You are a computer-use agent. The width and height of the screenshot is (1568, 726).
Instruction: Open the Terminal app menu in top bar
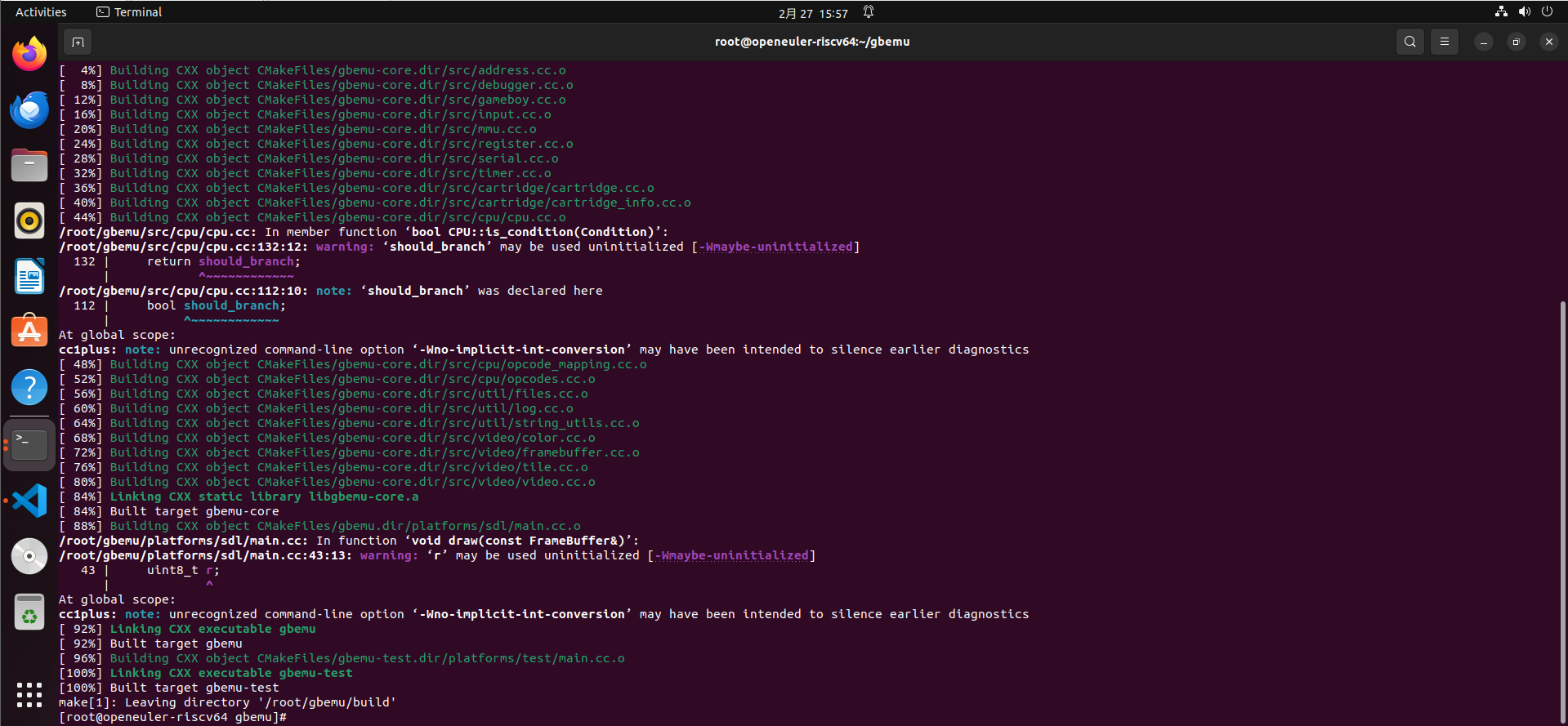pos(129,12)
